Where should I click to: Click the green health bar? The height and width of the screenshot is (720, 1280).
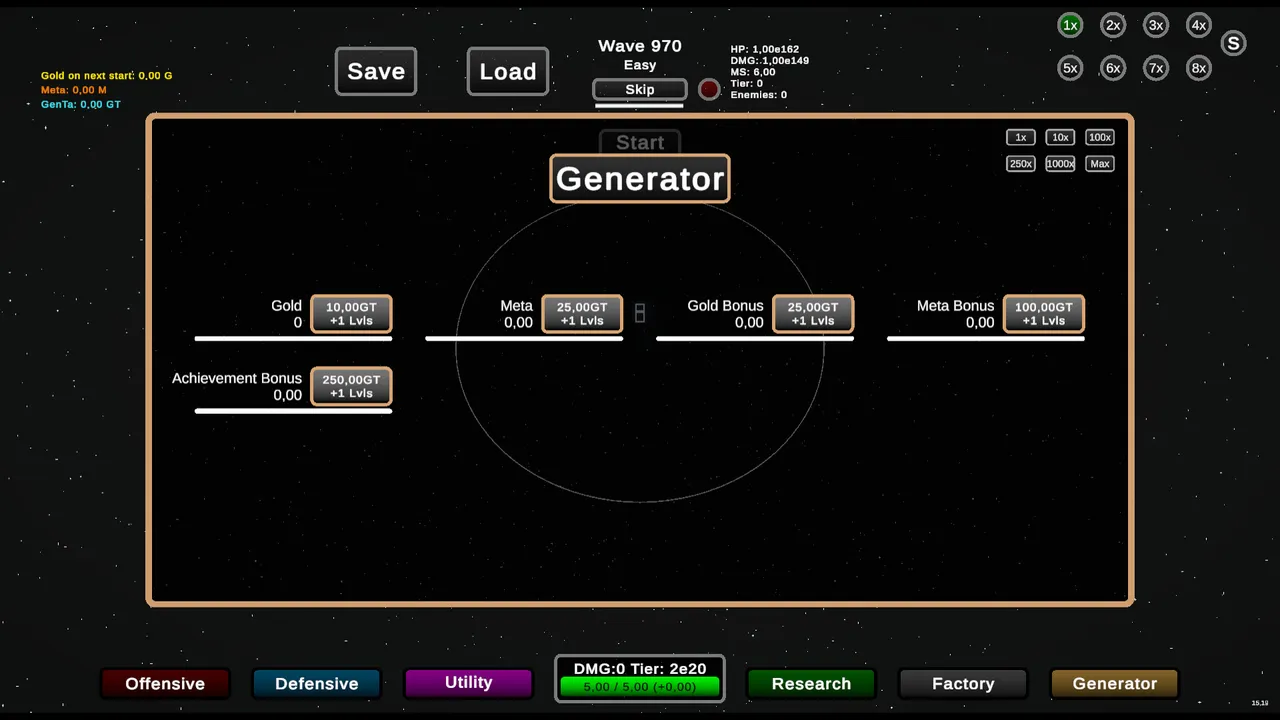pyautogui.click(x=640, y=687)
